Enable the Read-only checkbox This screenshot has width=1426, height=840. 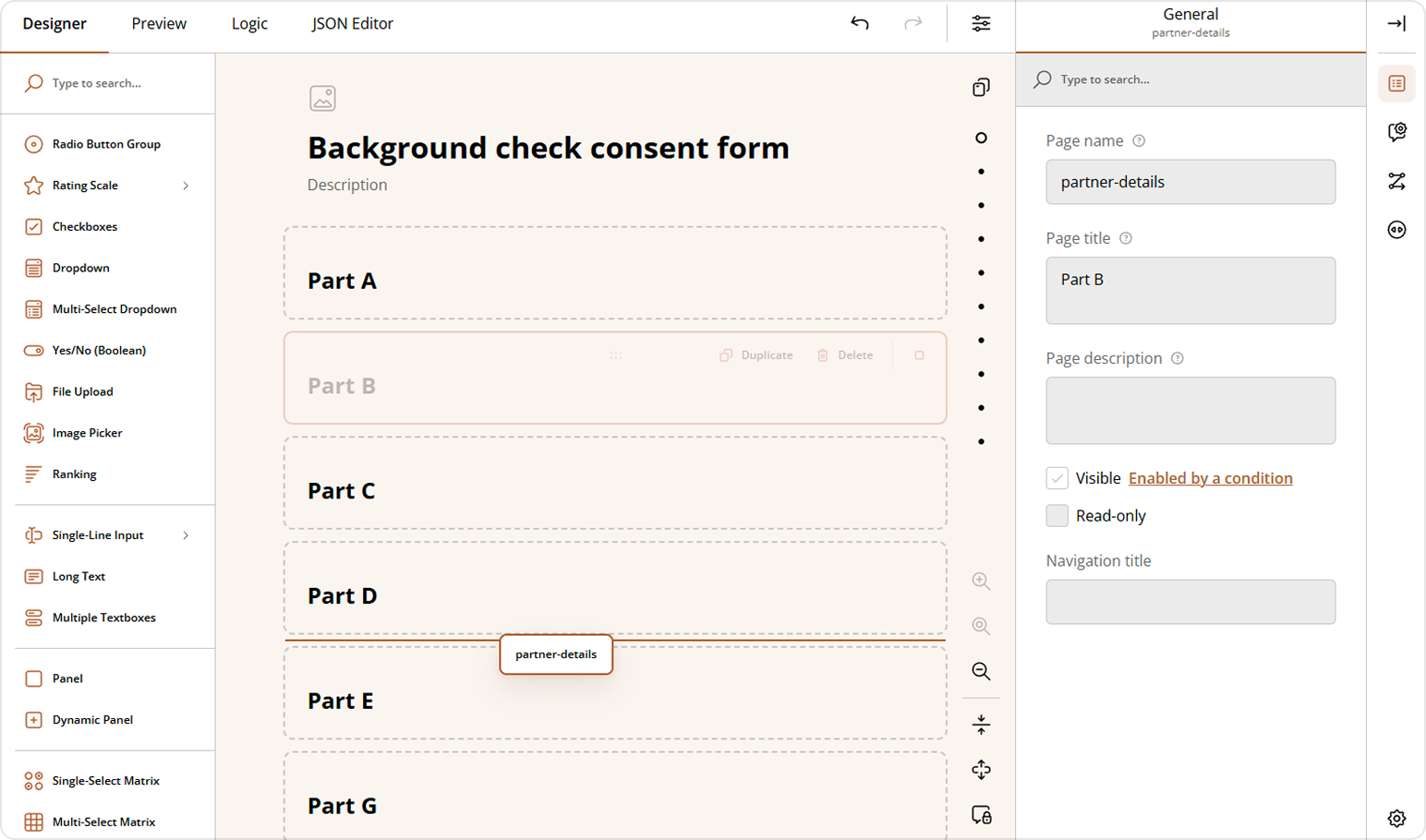click(1057, 516)
